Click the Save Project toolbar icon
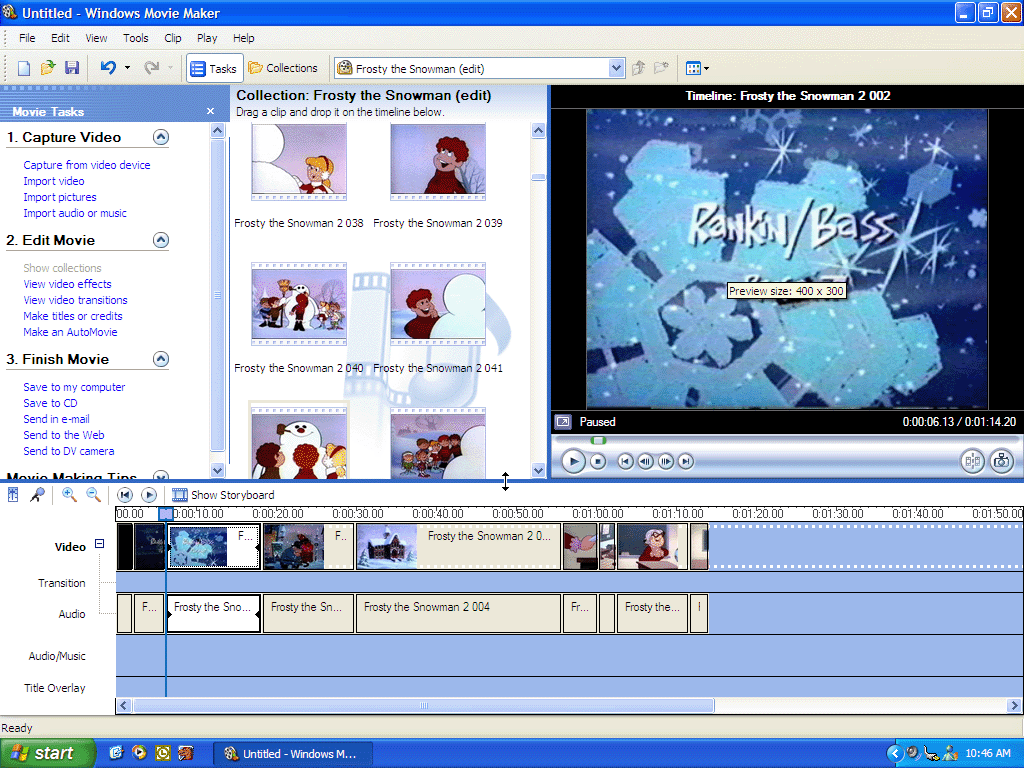Image resolution: width=1024 pixels, height=768 pixels. pyautogui.click(x=72, y=68)
